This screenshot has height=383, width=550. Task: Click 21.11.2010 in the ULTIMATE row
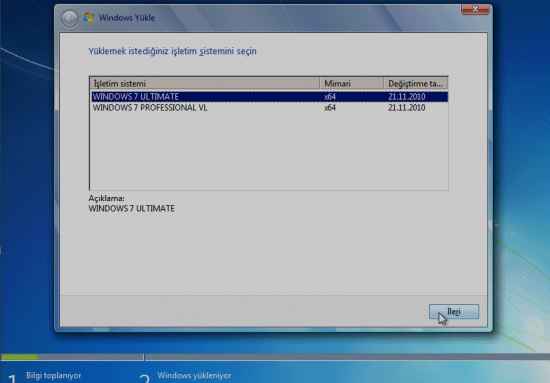point(407,96)
